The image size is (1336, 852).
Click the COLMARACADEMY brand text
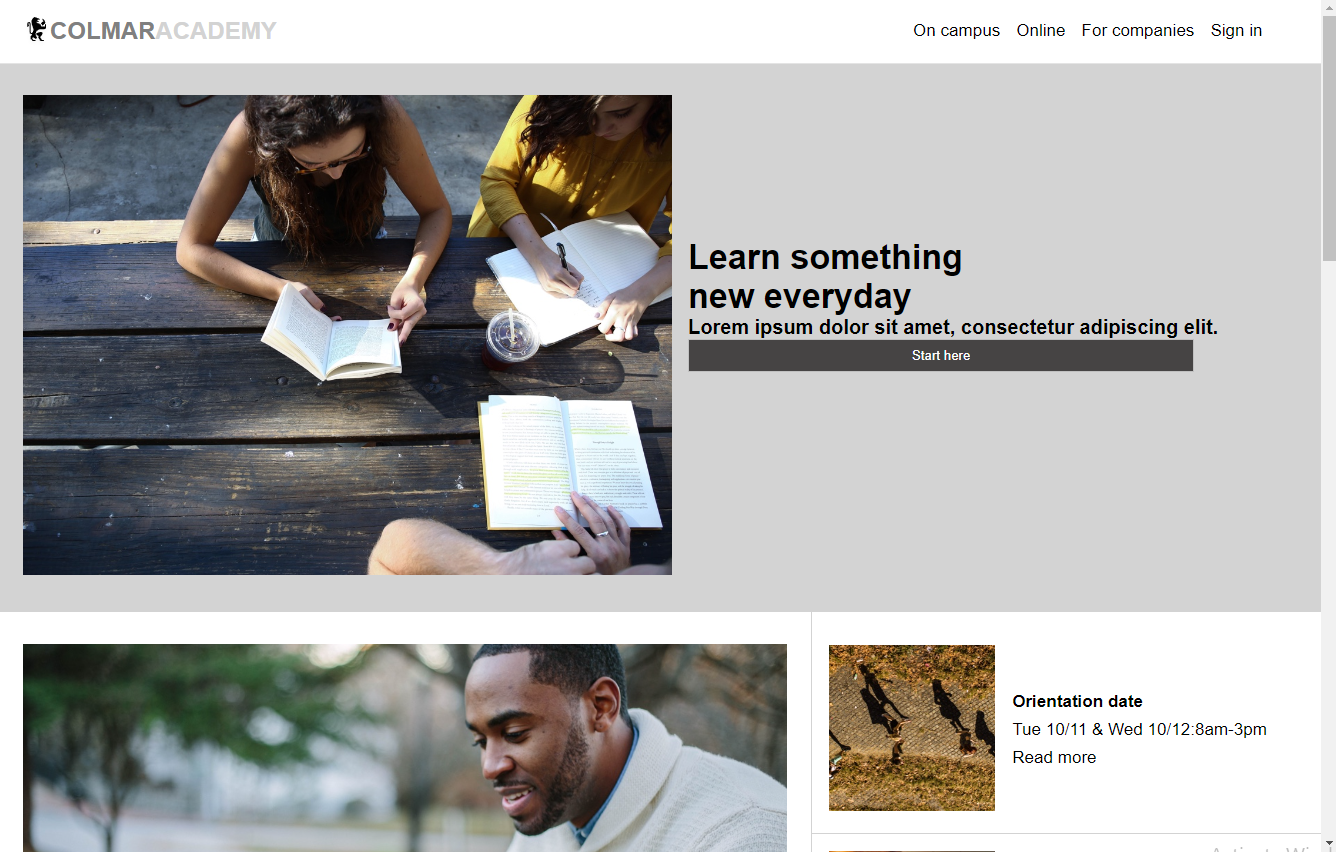tap(163, 31)
